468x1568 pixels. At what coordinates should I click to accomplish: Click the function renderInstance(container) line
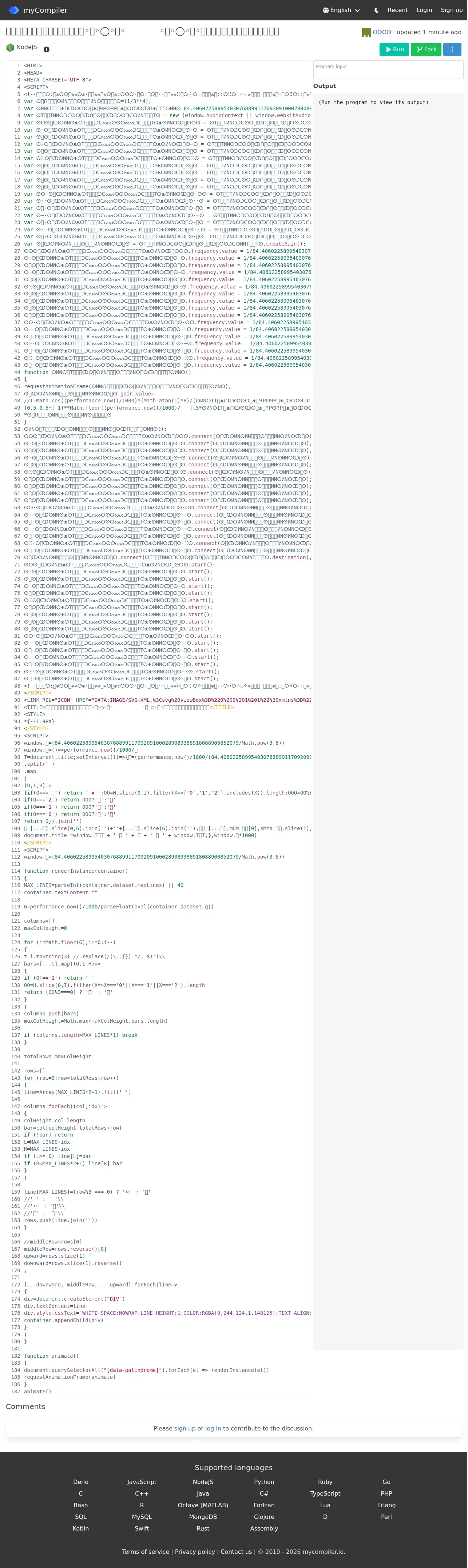(x=76, y=871)
